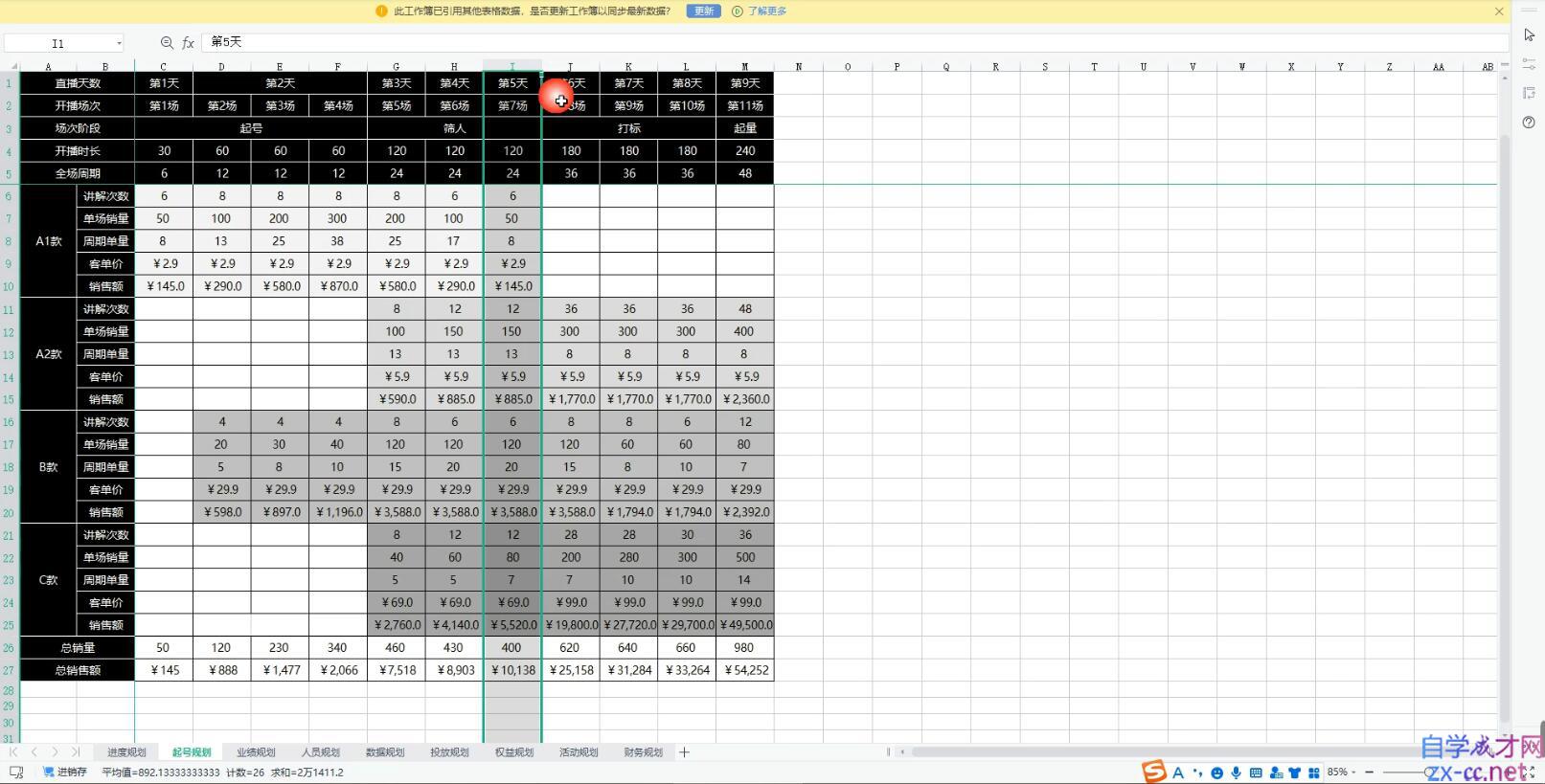Switch to the 业绩规划 sheet tab
Viewport: 1545px width, 784px height.
256,752
